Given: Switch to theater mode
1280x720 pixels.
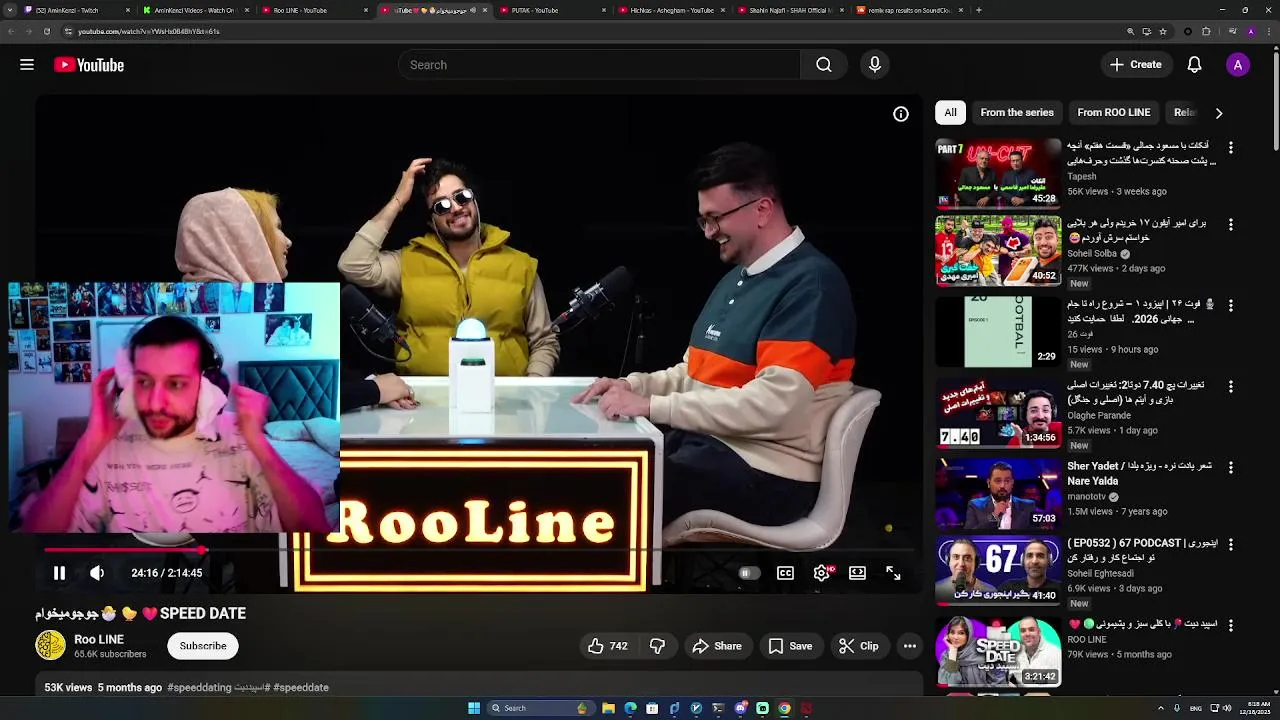Looking at the screenshot, I should [858, 573].
